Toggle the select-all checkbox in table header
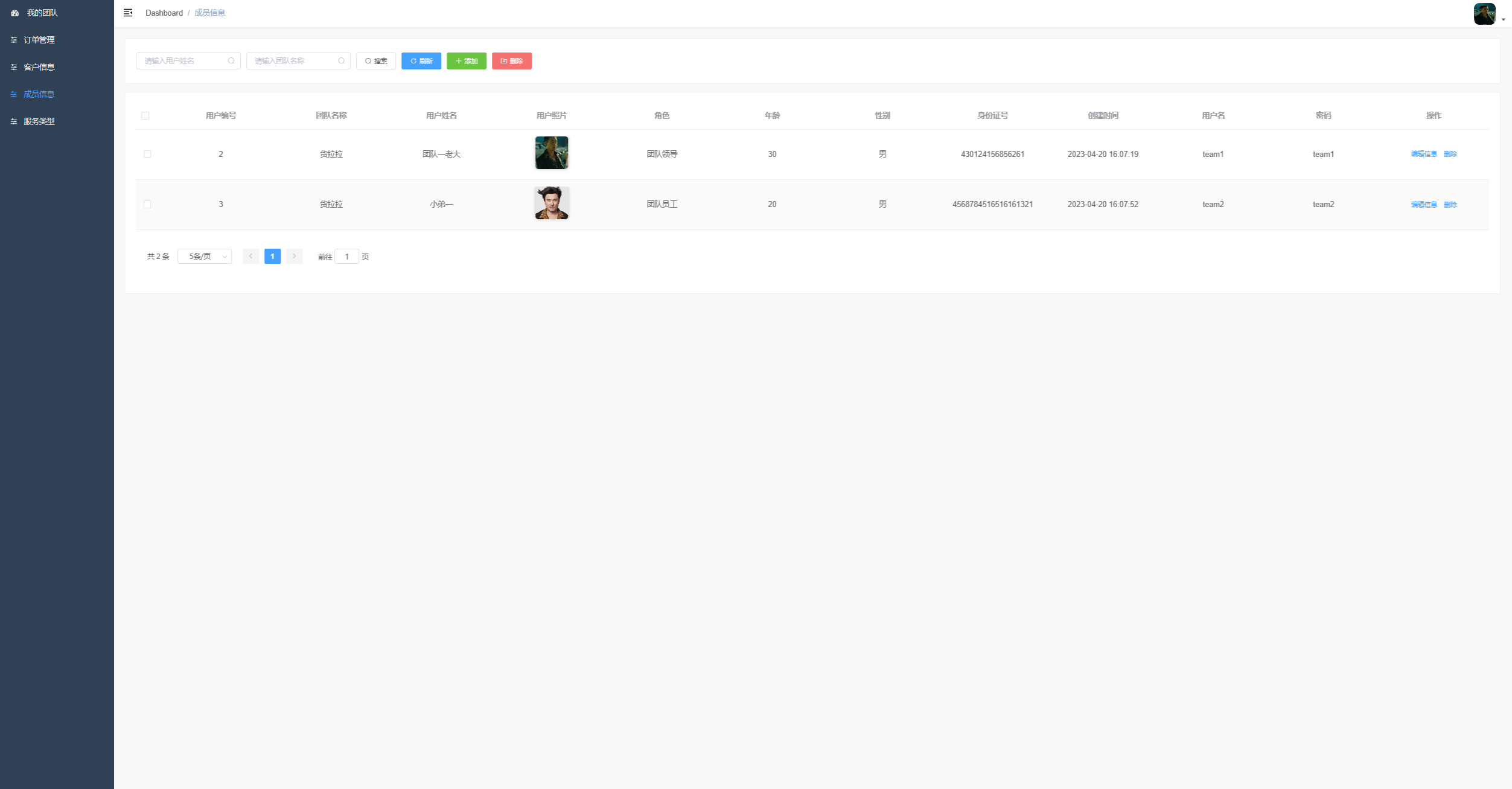This screenshot has width=1512, height=789. [145, 115]
